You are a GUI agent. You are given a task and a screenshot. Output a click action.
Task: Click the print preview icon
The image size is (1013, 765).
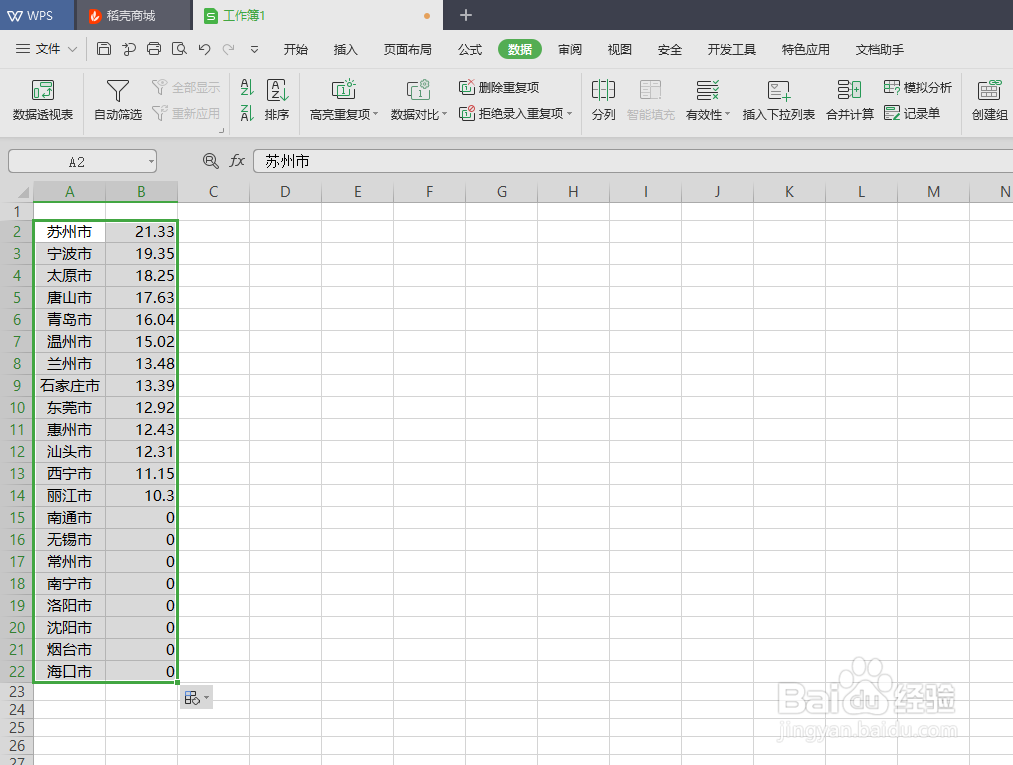pyautogui.click(x=179, y=49)
